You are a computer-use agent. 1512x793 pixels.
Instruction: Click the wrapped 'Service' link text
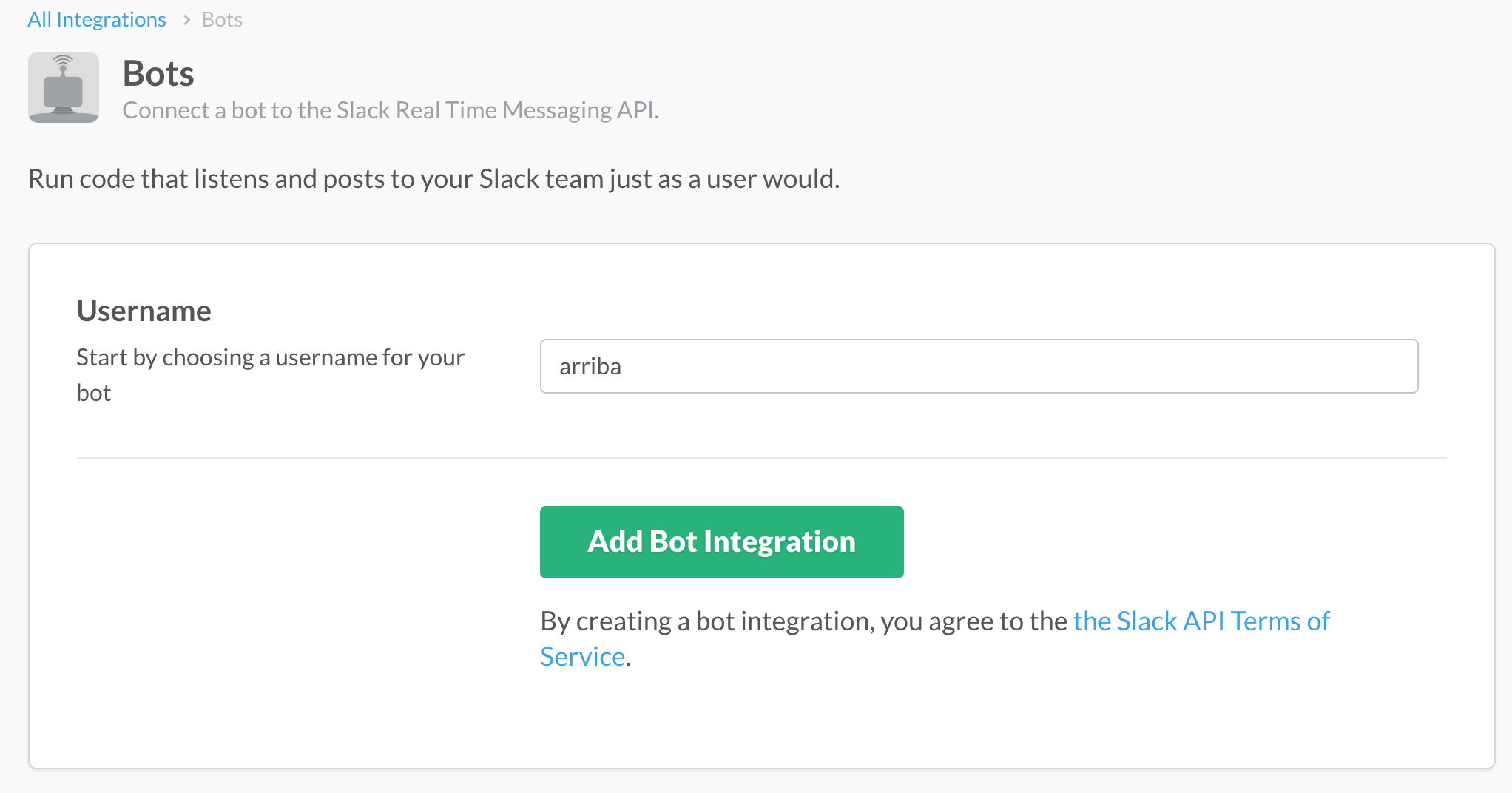pos(583,657)
